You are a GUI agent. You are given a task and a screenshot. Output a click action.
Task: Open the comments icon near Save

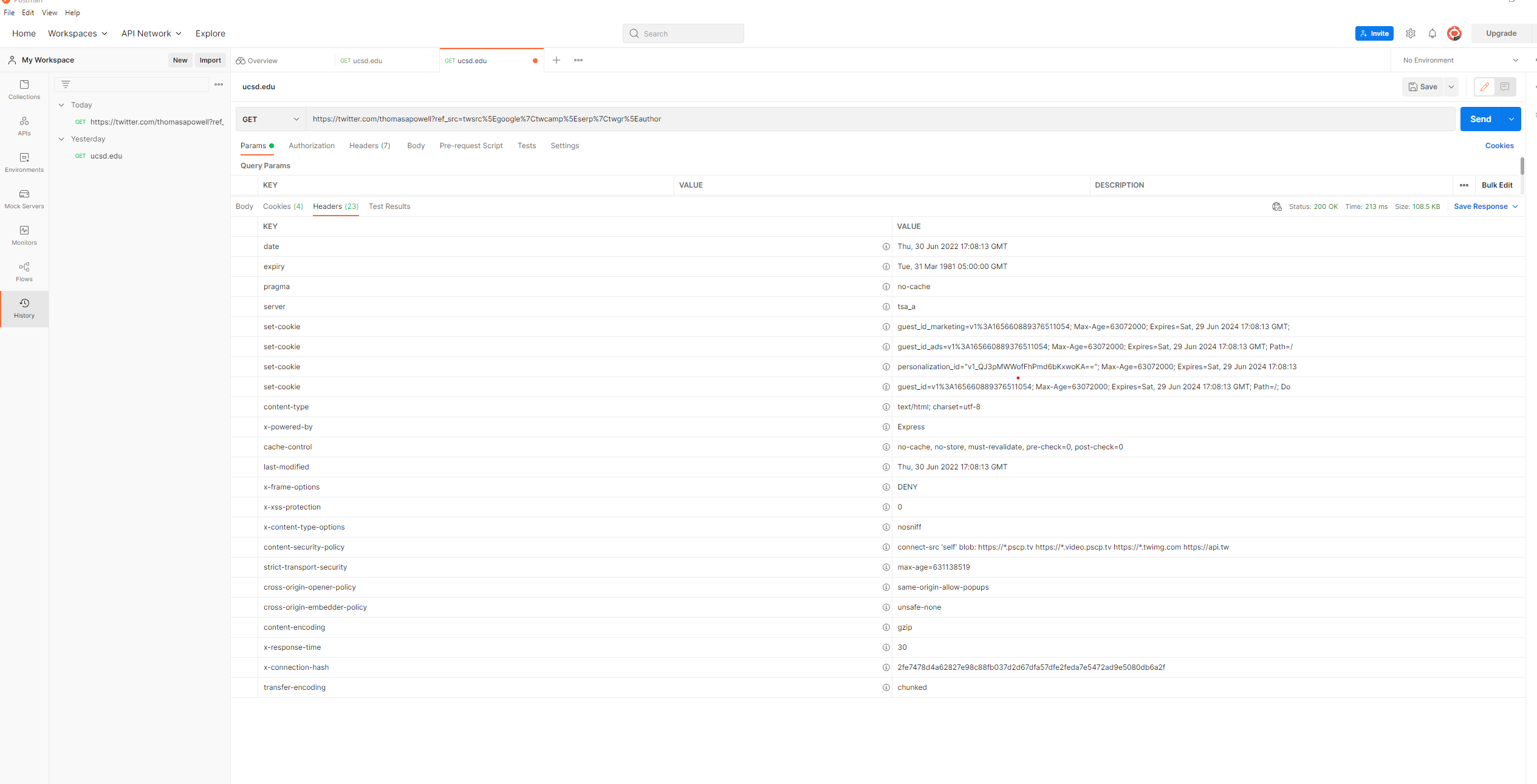1505,87
